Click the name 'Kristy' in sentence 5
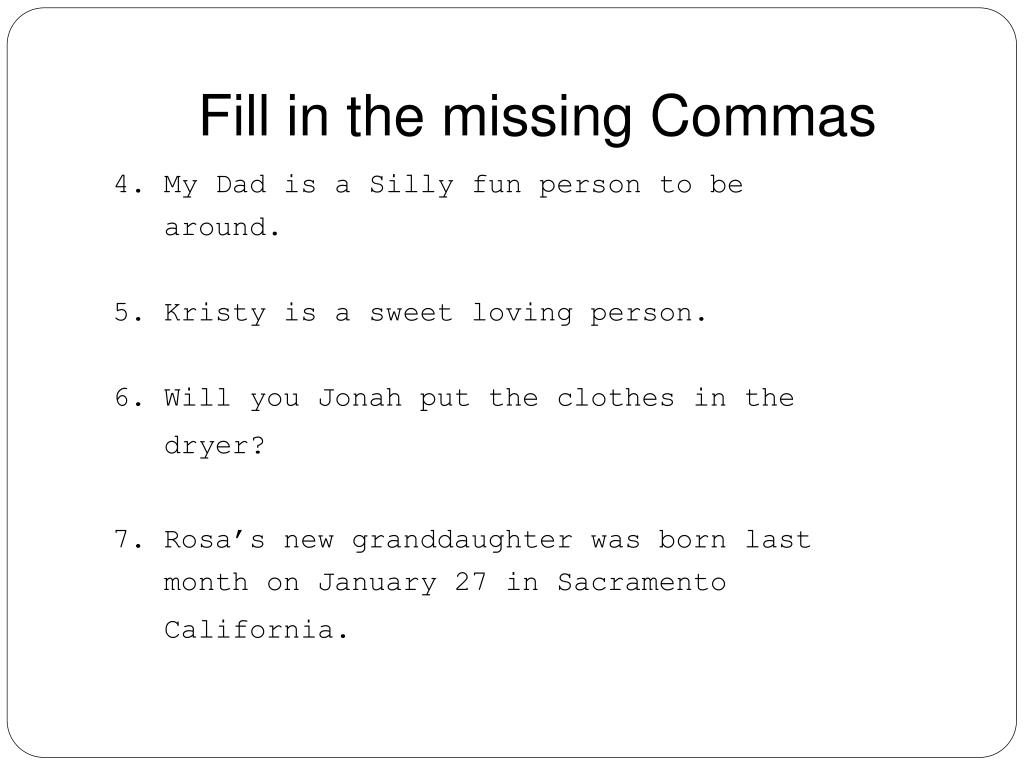This screenshot has height=768, width=1024. 215,313
